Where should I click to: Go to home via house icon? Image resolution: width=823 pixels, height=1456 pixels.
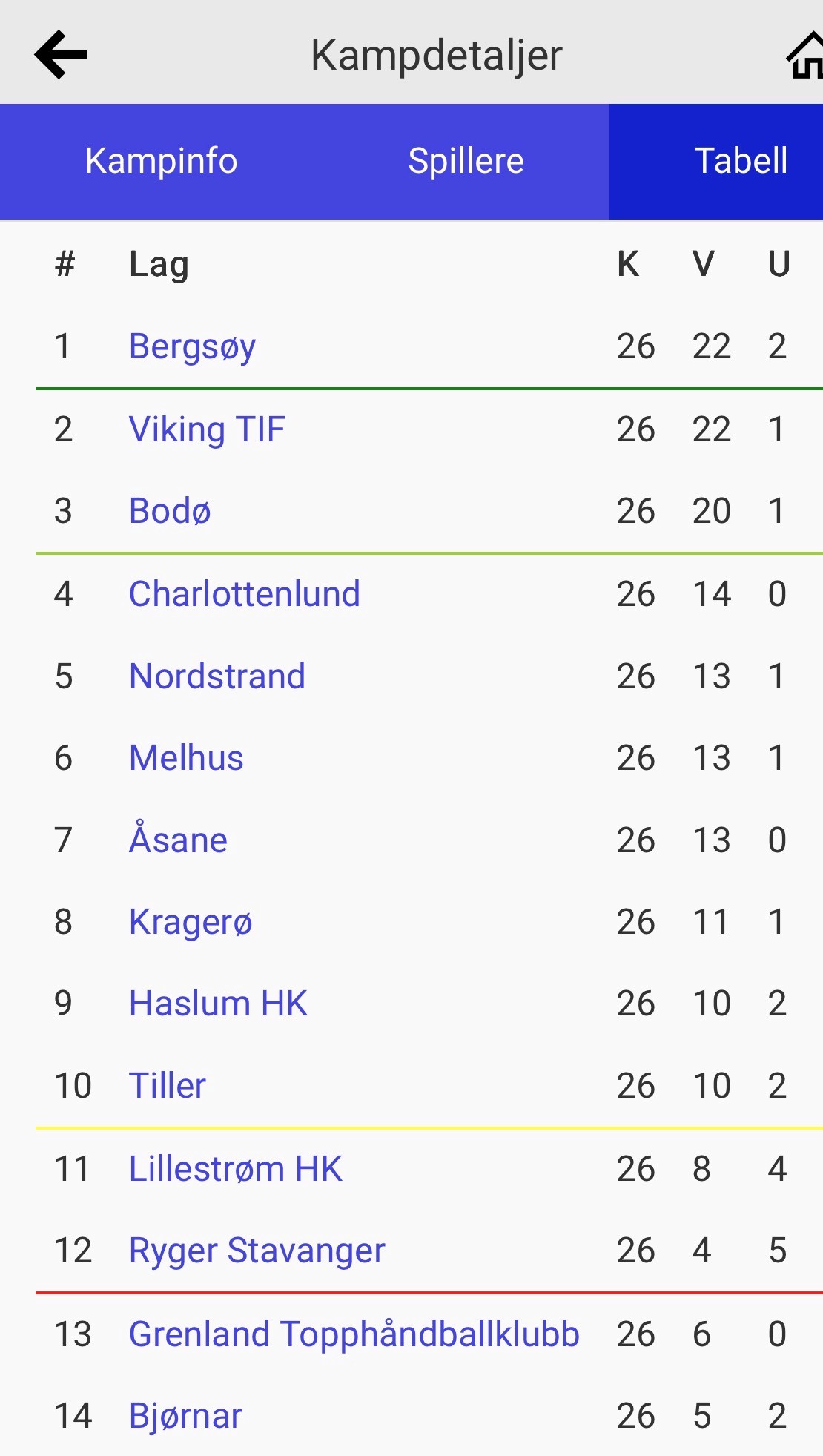pyautogui.click(x=805, y=56)
